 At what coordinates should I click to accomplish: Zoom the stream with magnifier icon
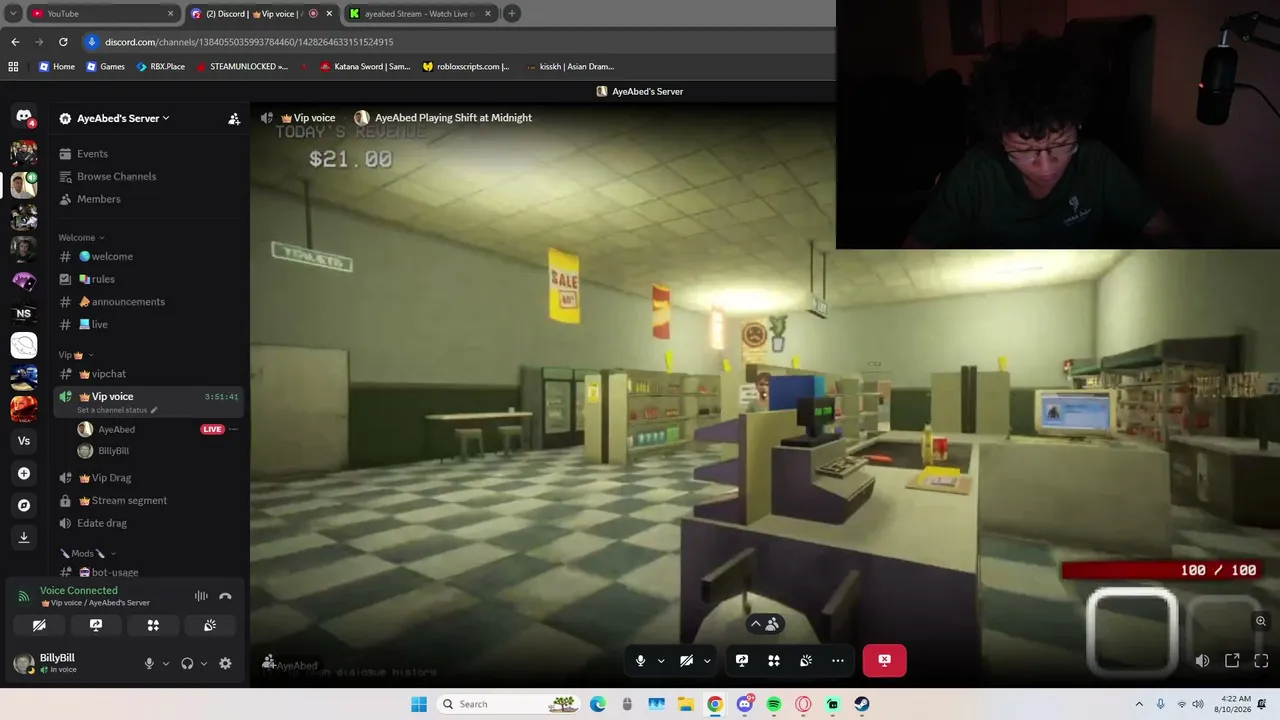(x=1261, y=621)
